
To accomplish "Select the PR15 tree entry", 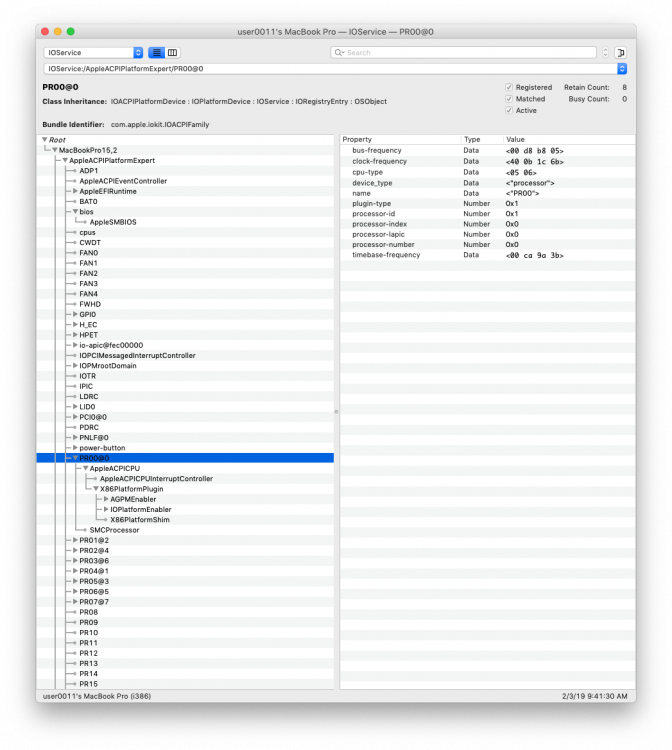I will 88,684.
